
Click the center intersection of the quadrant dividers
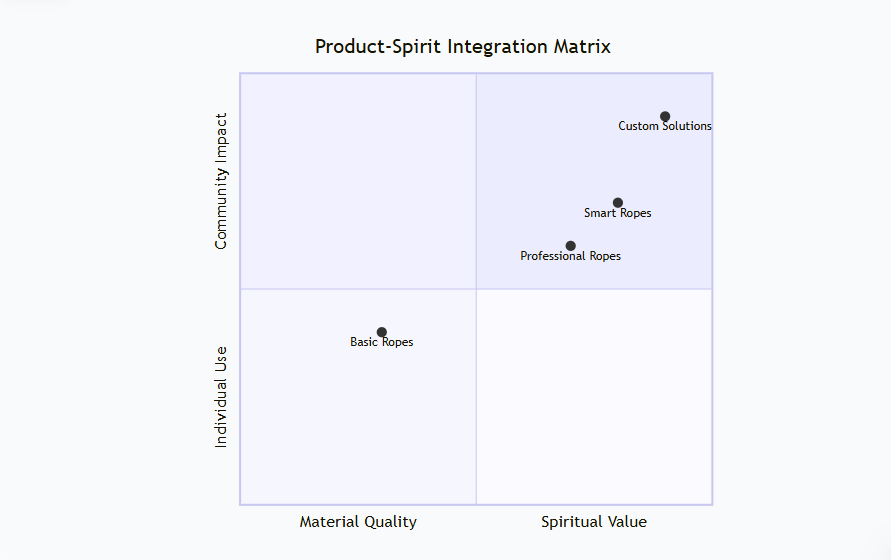[x=476, y=289]
